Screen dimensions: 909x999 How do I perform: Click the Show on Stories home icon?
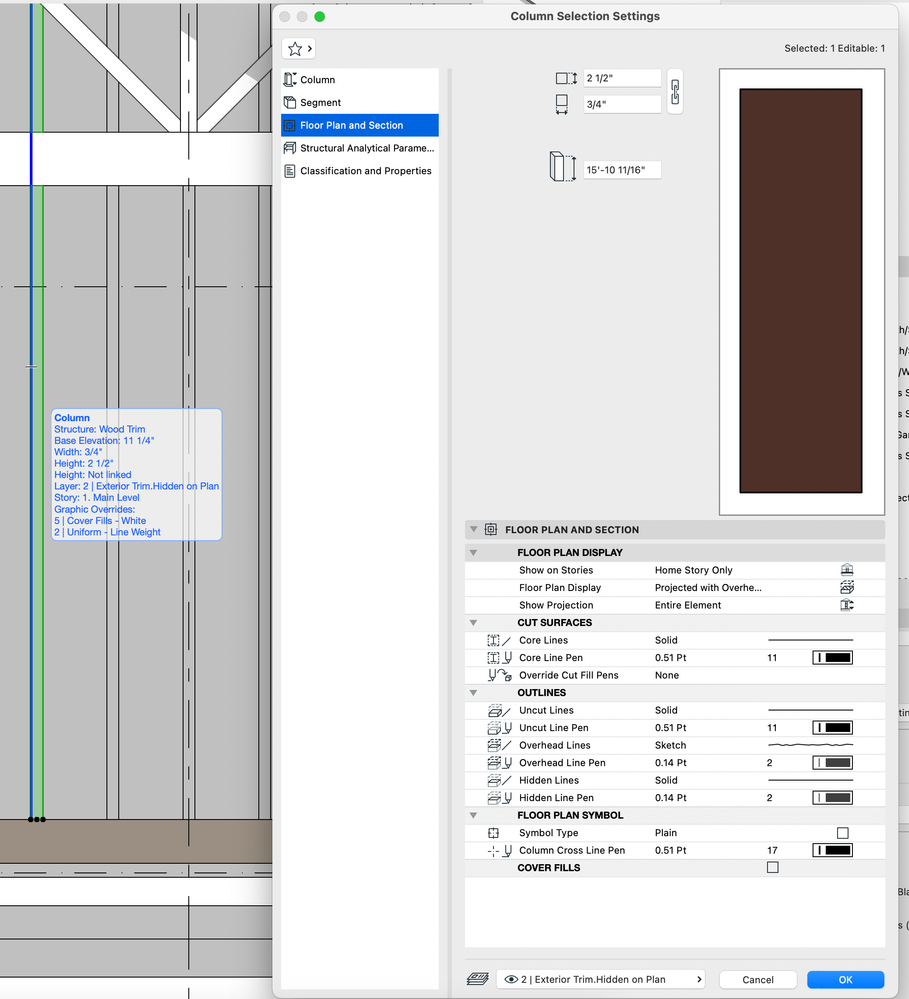[x=846, y=570]
